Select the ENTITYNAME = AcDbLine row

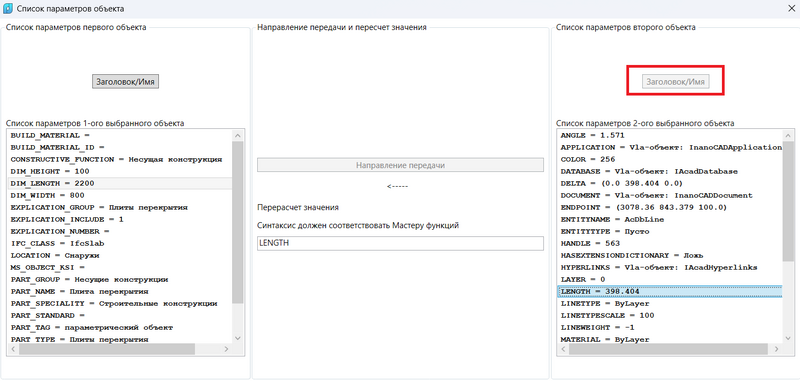(x=669, y=219)
